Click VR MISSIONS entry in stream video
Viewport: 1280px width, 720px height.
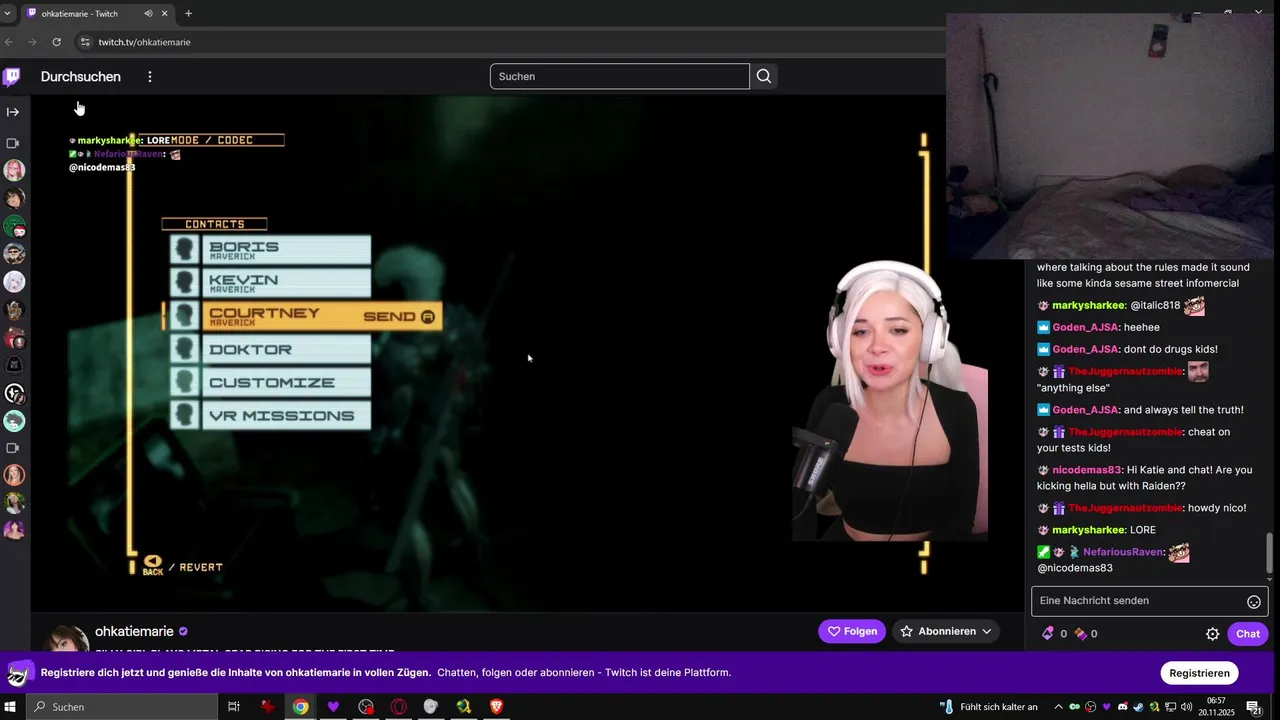click(271, 415)
